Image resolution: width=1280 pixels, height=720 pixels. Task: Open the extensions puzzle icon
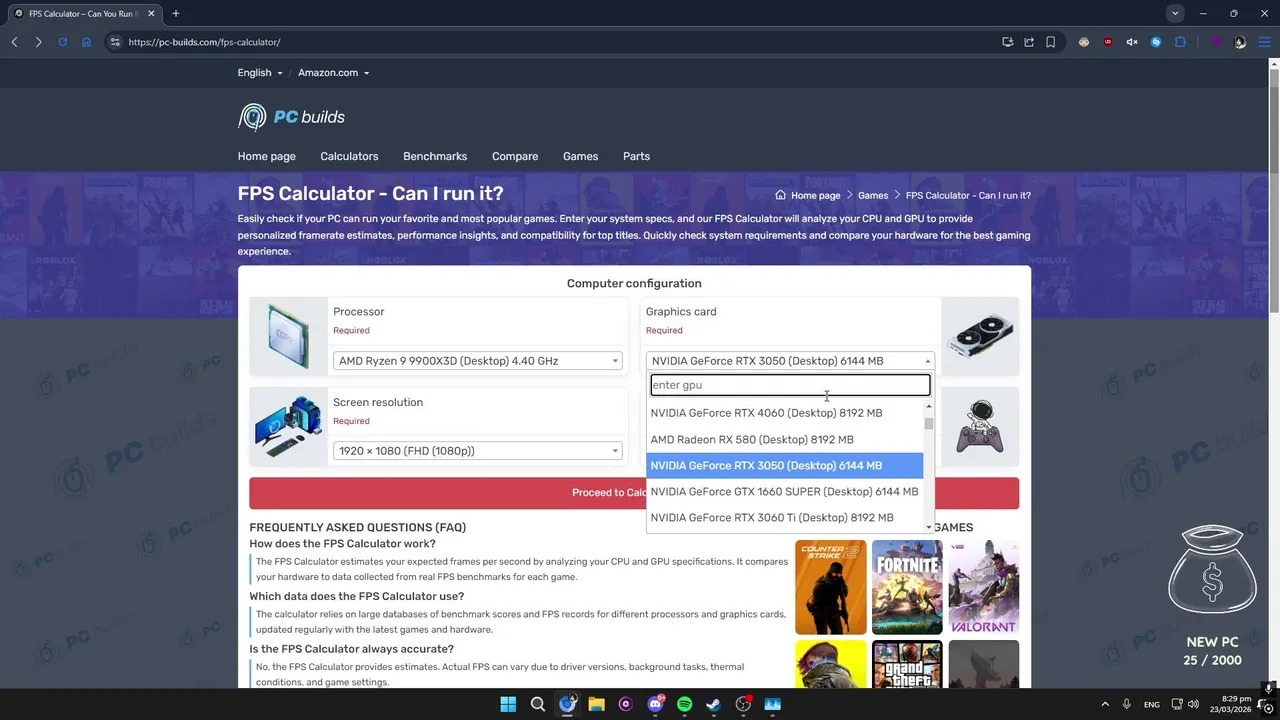tap(1180, 42)
